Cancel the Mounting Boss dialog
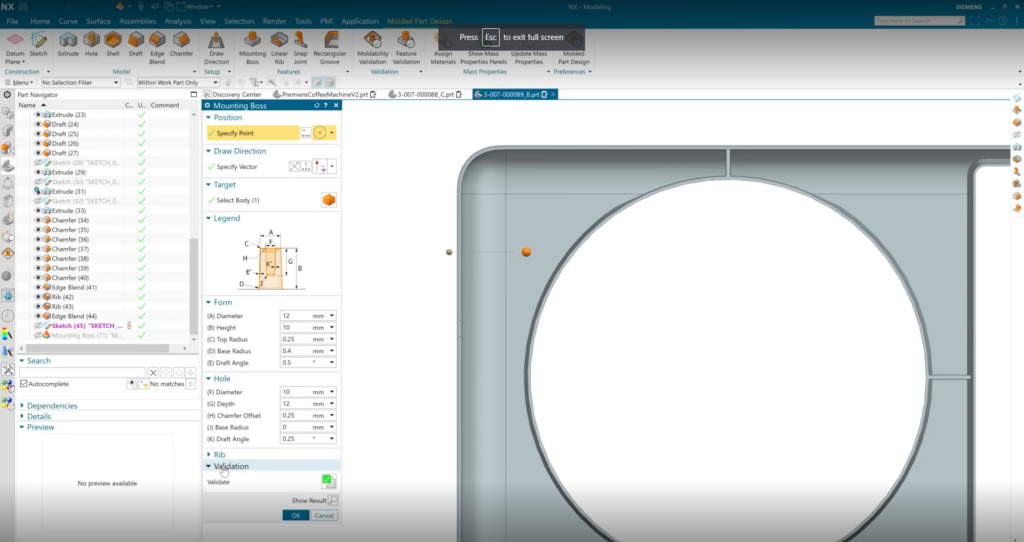Image resolution: width=1024 pixels, height=542 pixels. tap(324, 515)
